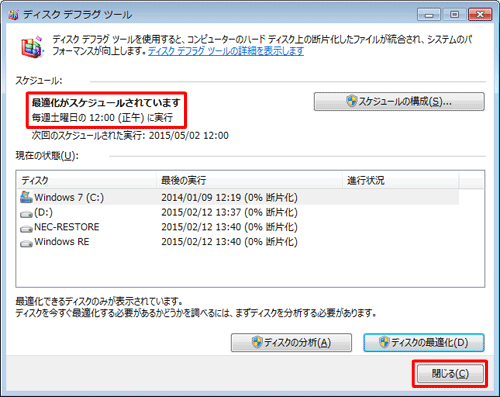Click the (D:) drive icon
The height and width of the screenshot is (397, 500).
point(26,214)
